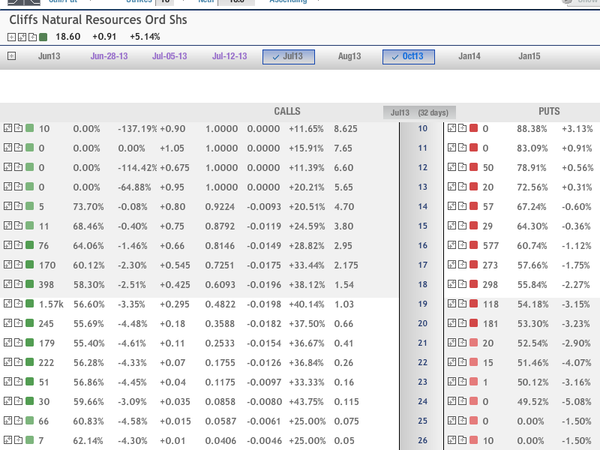Open chart icon for the 18 strike call

pos(8,284)
